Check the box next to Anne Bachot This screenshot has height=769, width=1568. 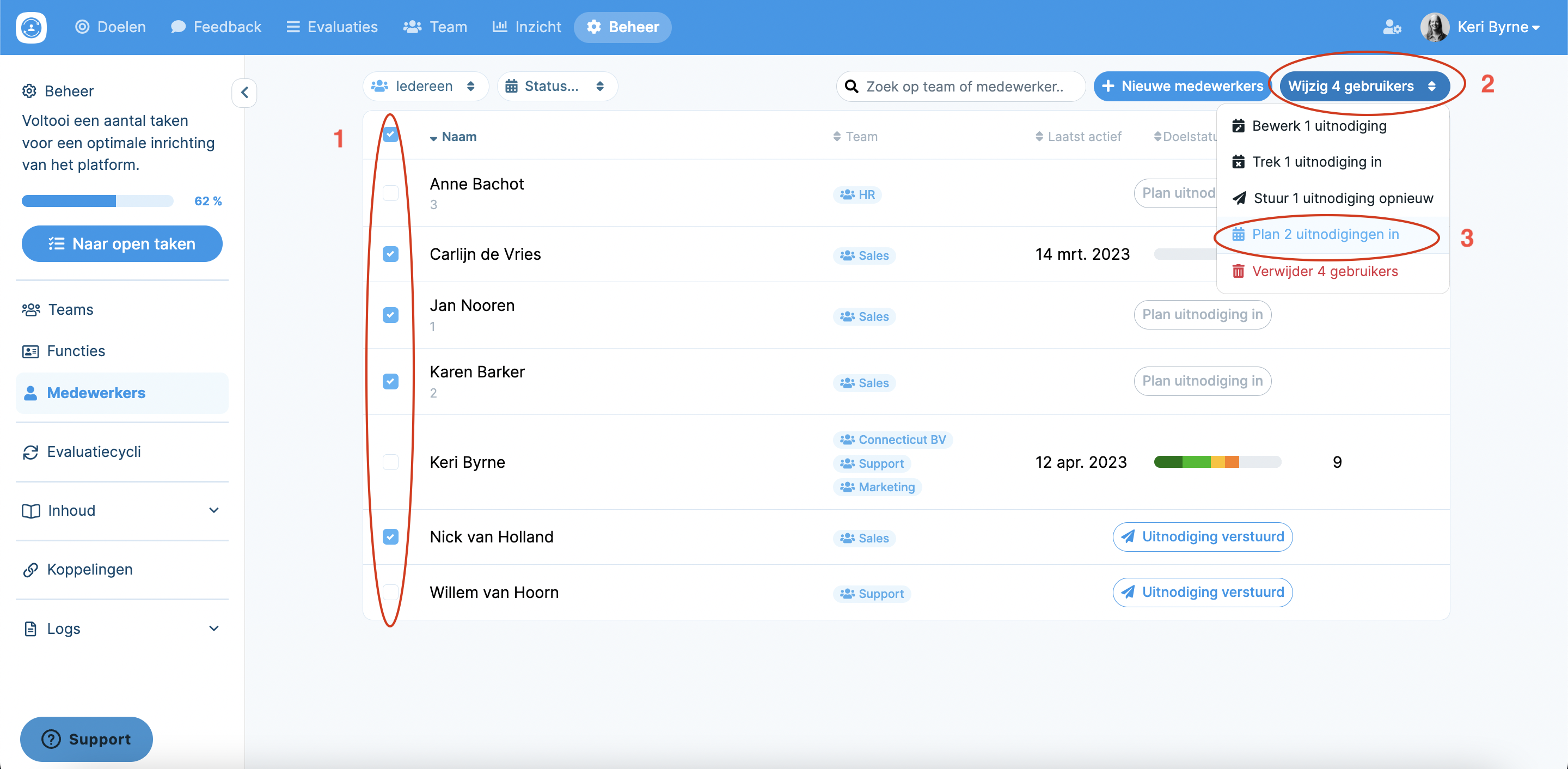pyautogui.click(x=390, y=193)
